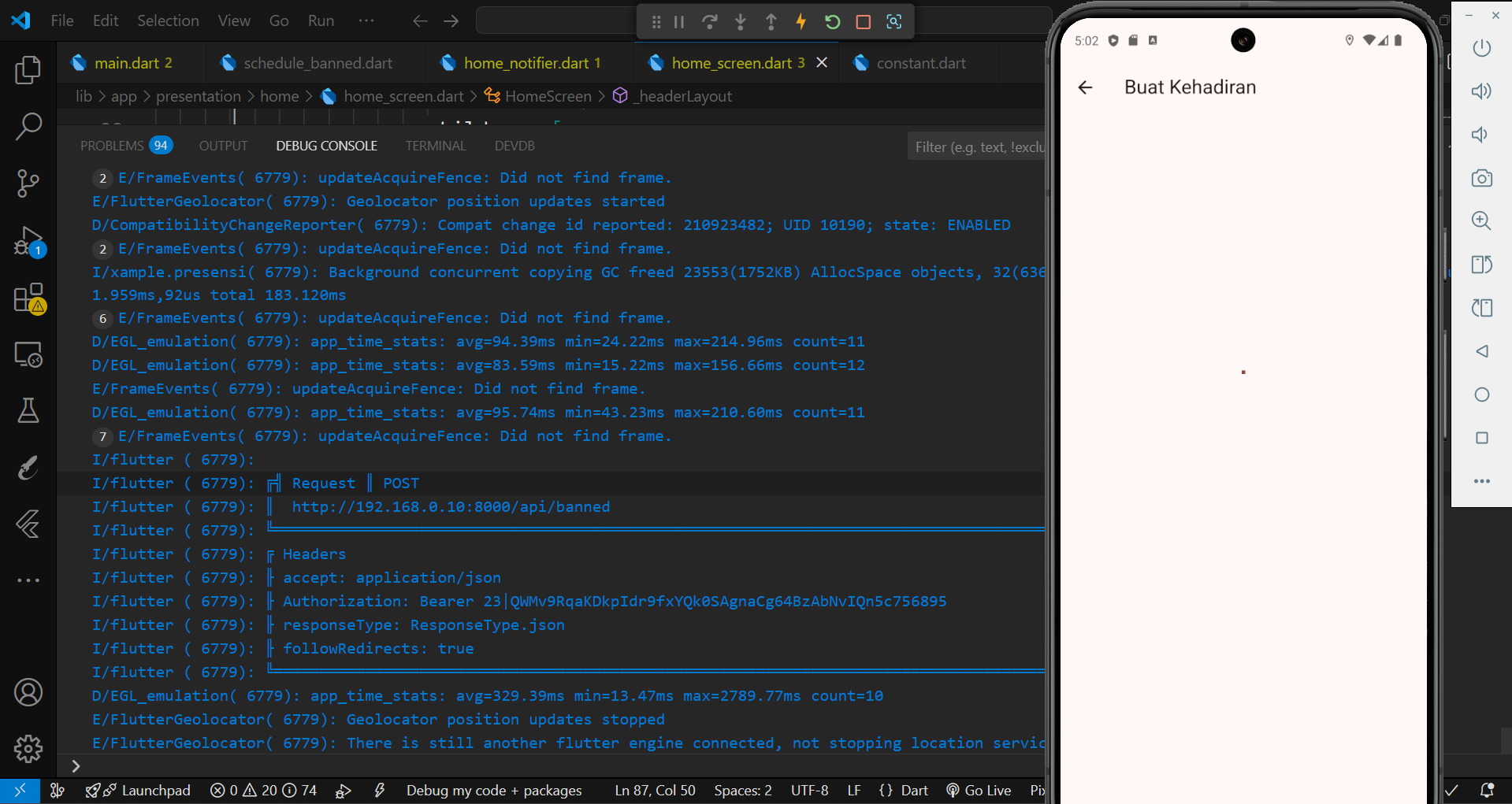The height and width of the screenshot is (804, 1512).
Task: Step into the current function
Action: [x=741, y=21]
